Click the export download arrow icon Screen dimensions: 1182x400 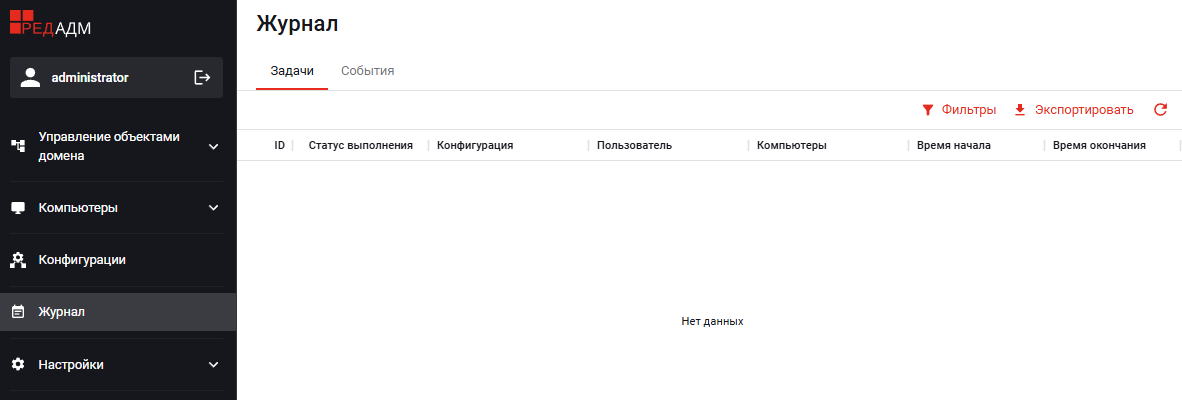1020,110
